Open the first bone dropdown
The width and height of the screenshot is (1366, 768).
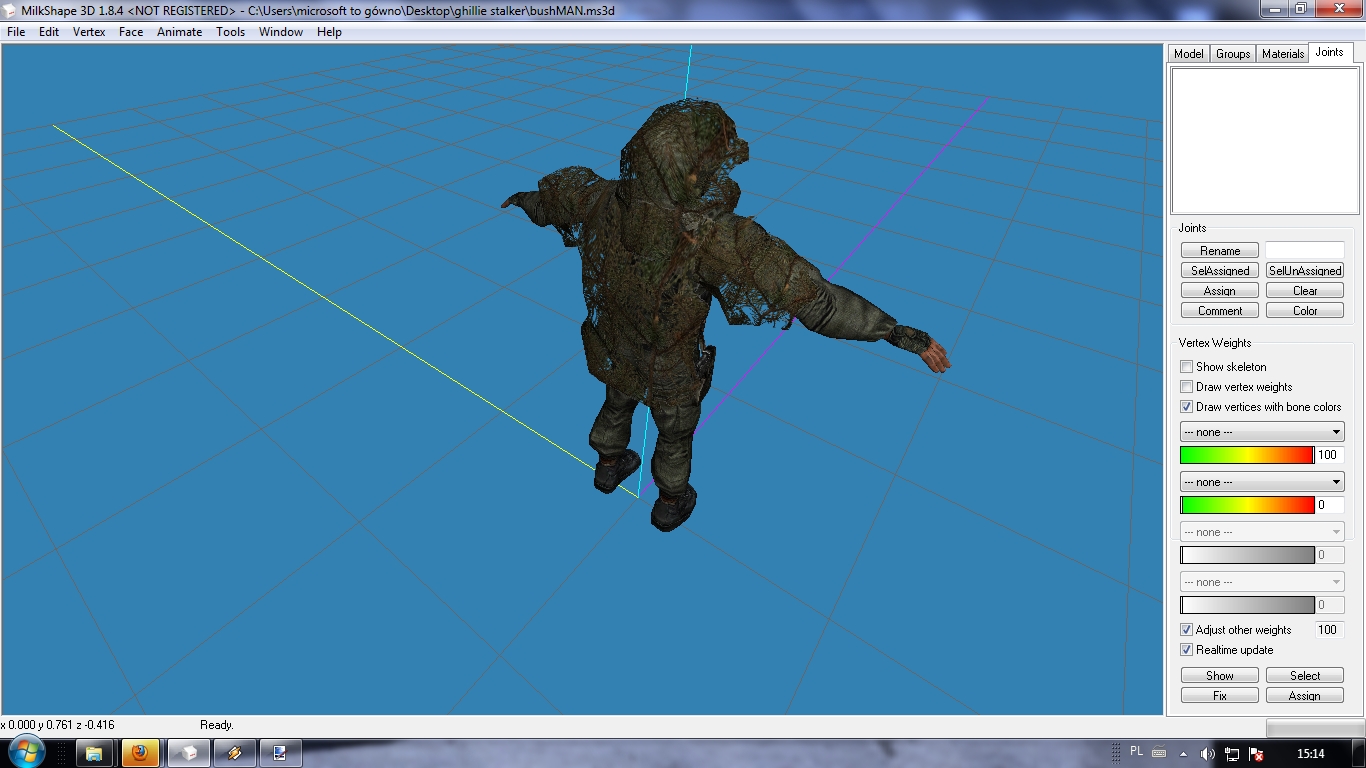[x=1262, y=432]
